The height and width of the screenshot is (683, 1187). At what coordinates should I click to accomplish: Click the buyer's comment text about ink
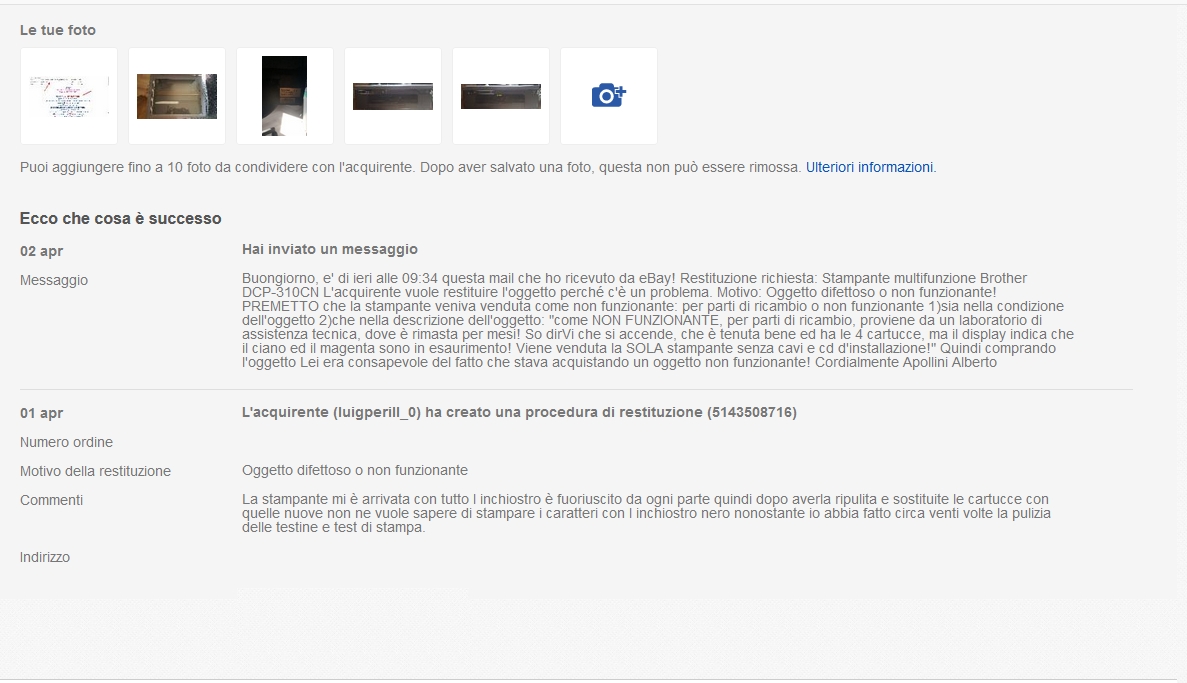646,513
